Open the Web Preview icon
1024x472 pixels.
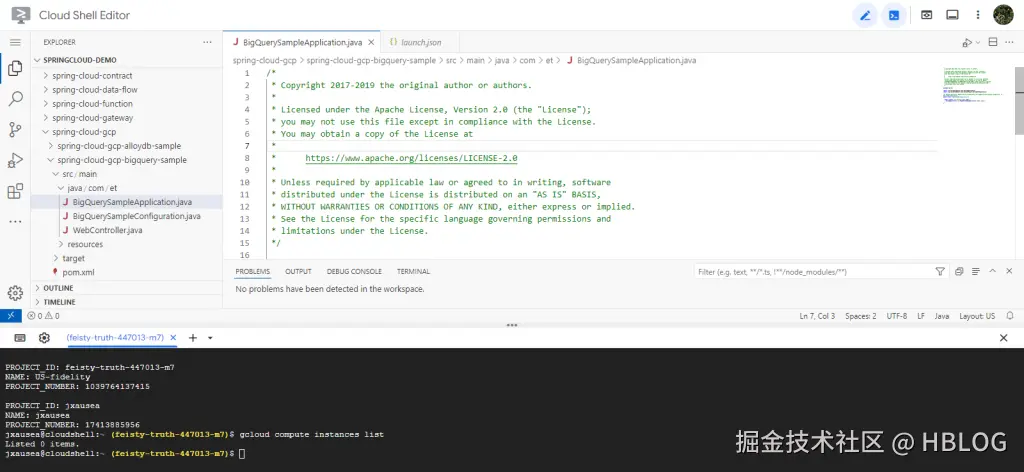[x=926, y=15]
